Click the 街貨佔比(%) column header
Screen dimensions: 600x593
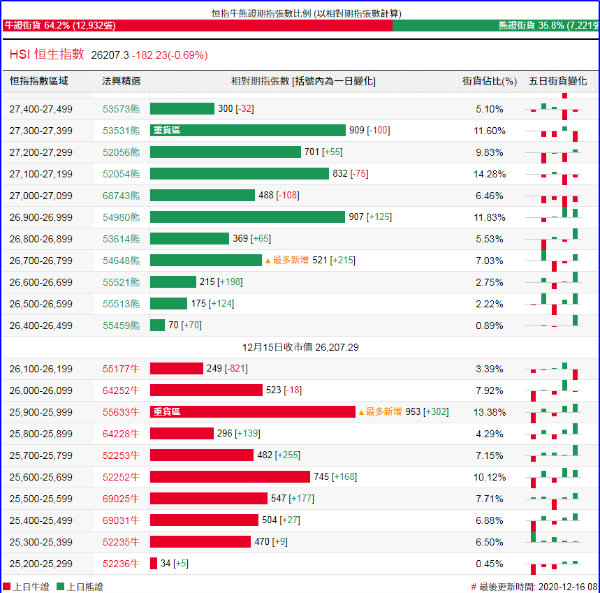pos(489,81)
